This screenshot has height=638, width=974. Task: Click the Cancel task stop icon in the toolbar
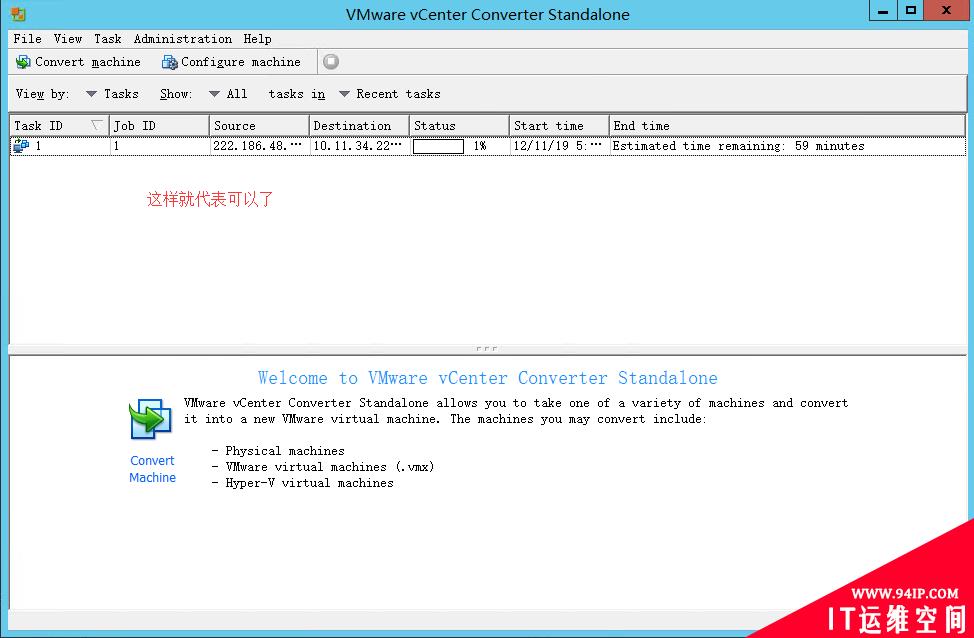point(331,62)
